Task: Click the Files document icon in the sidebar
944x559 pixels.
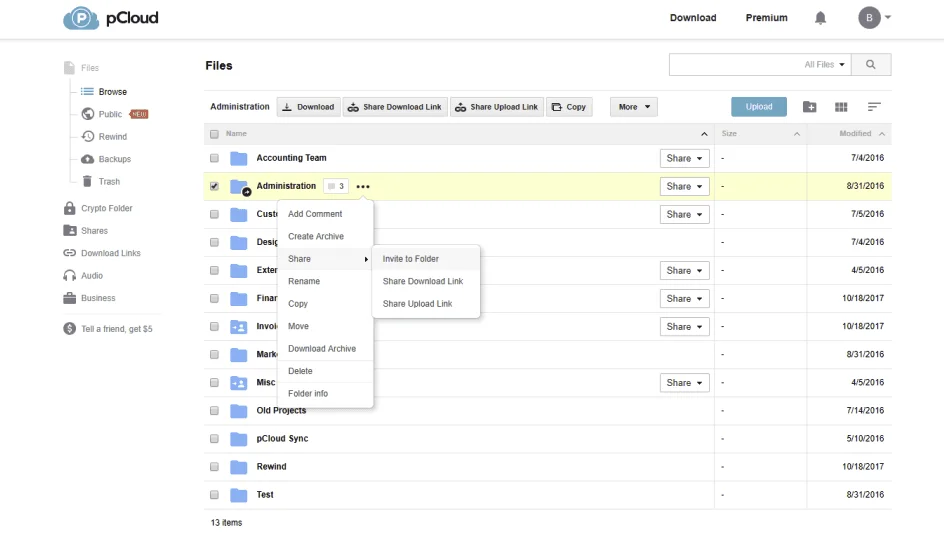Action: pyautogui.click(x=70, y=67)
